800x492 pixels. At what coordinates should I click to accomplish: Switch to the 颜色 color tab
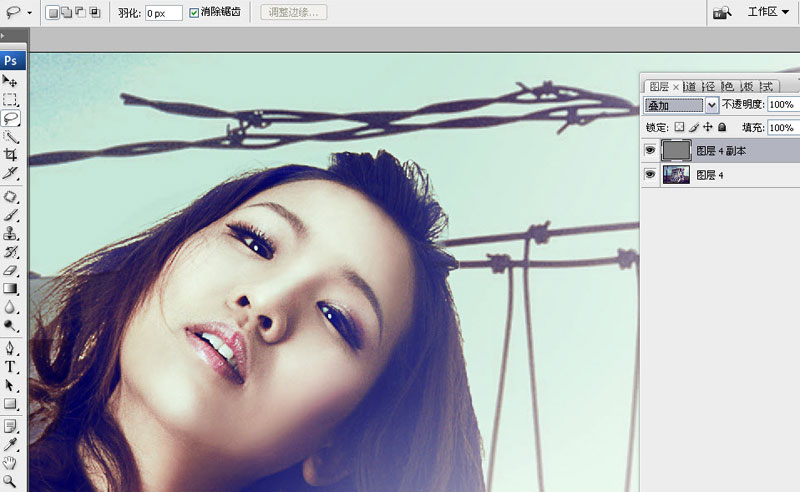(x=728, y=87)
